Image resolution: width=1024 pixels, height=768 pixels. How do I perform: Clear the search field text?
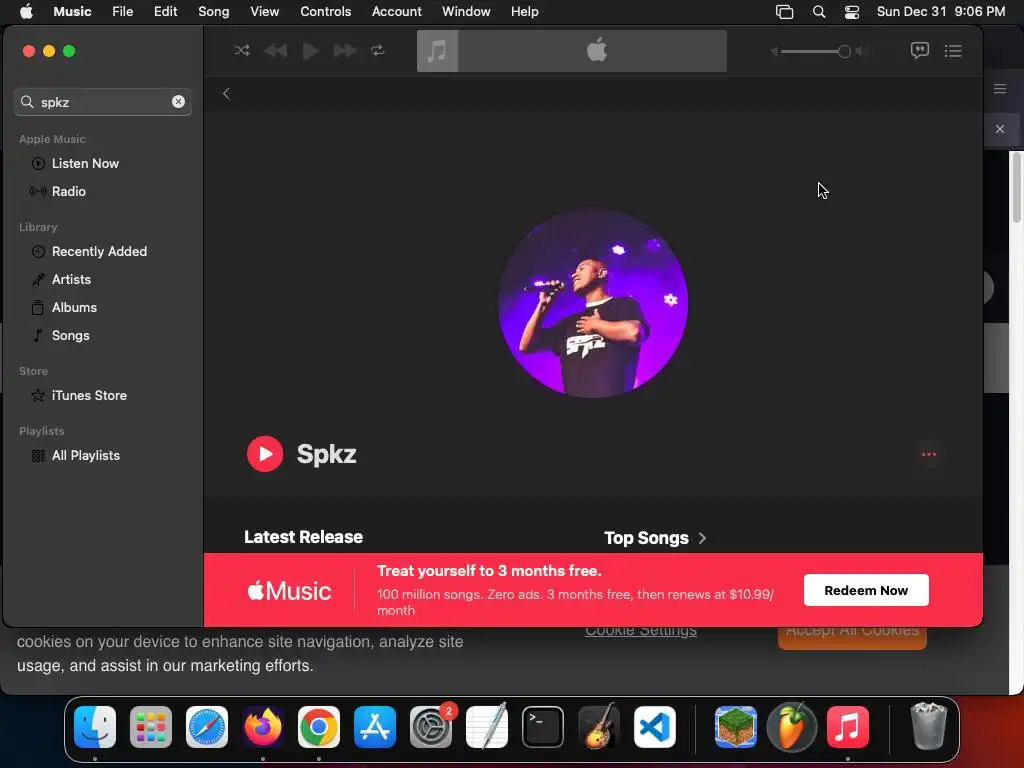point(178,101)
